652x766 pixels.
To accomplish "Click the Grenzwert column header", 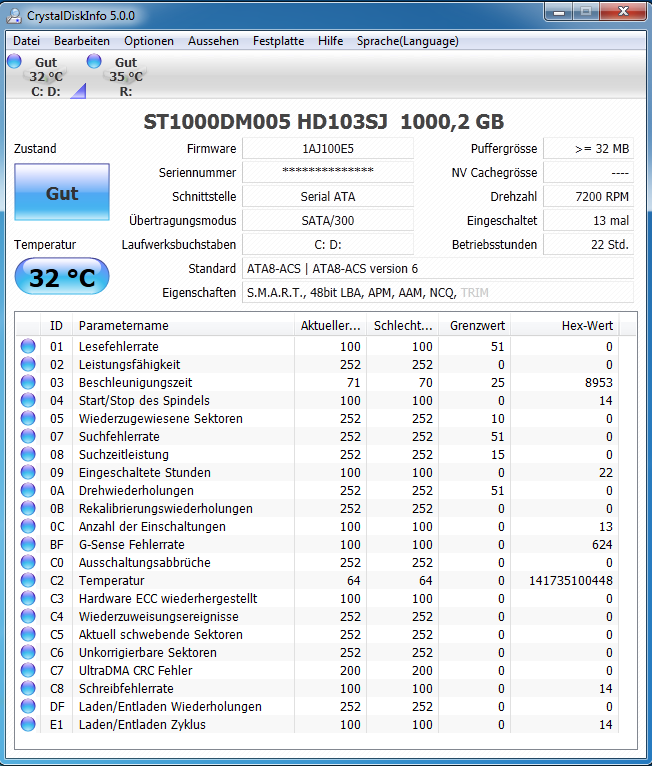I will point(474,325).
